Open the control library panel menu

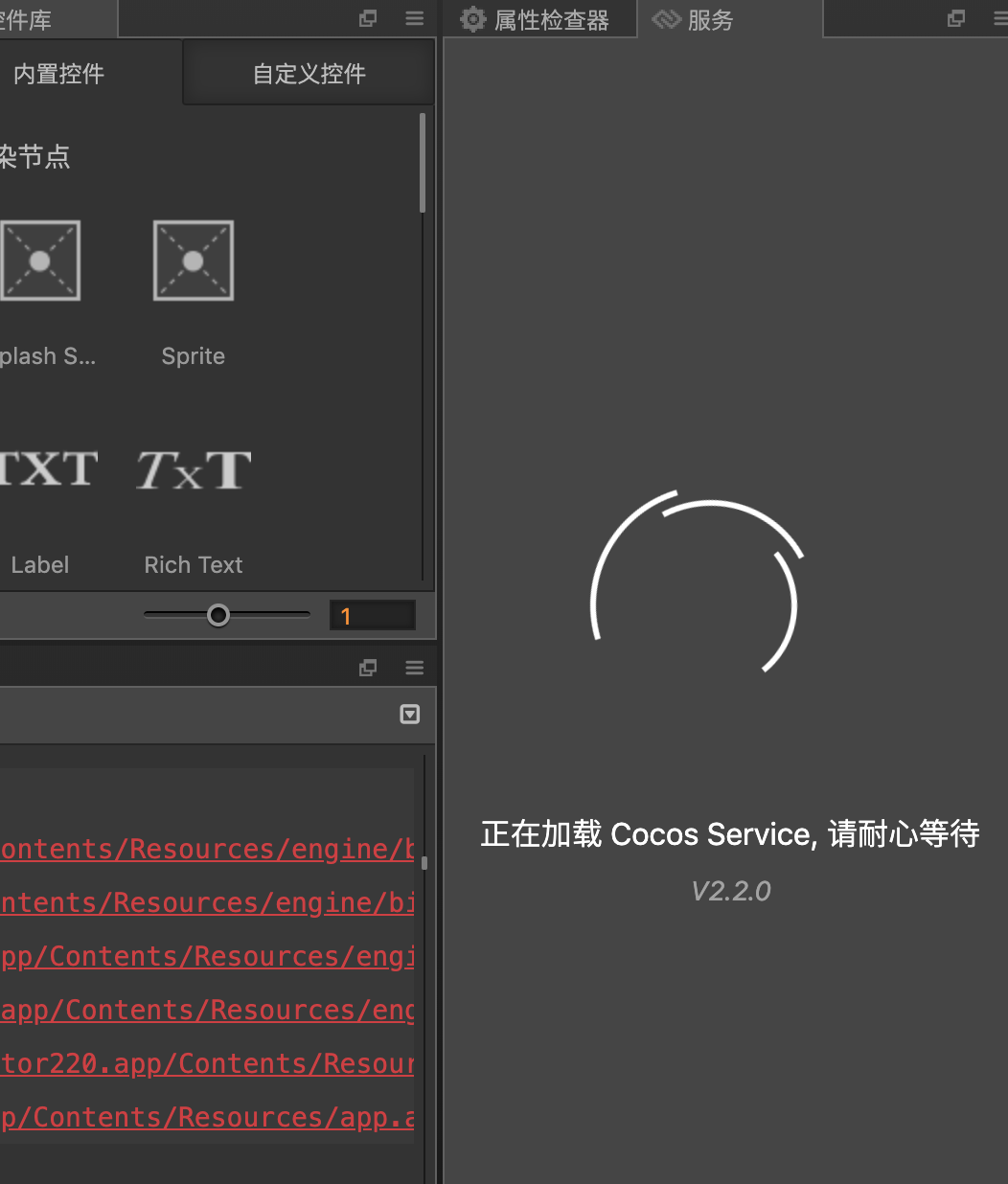(x=415, y=18)
